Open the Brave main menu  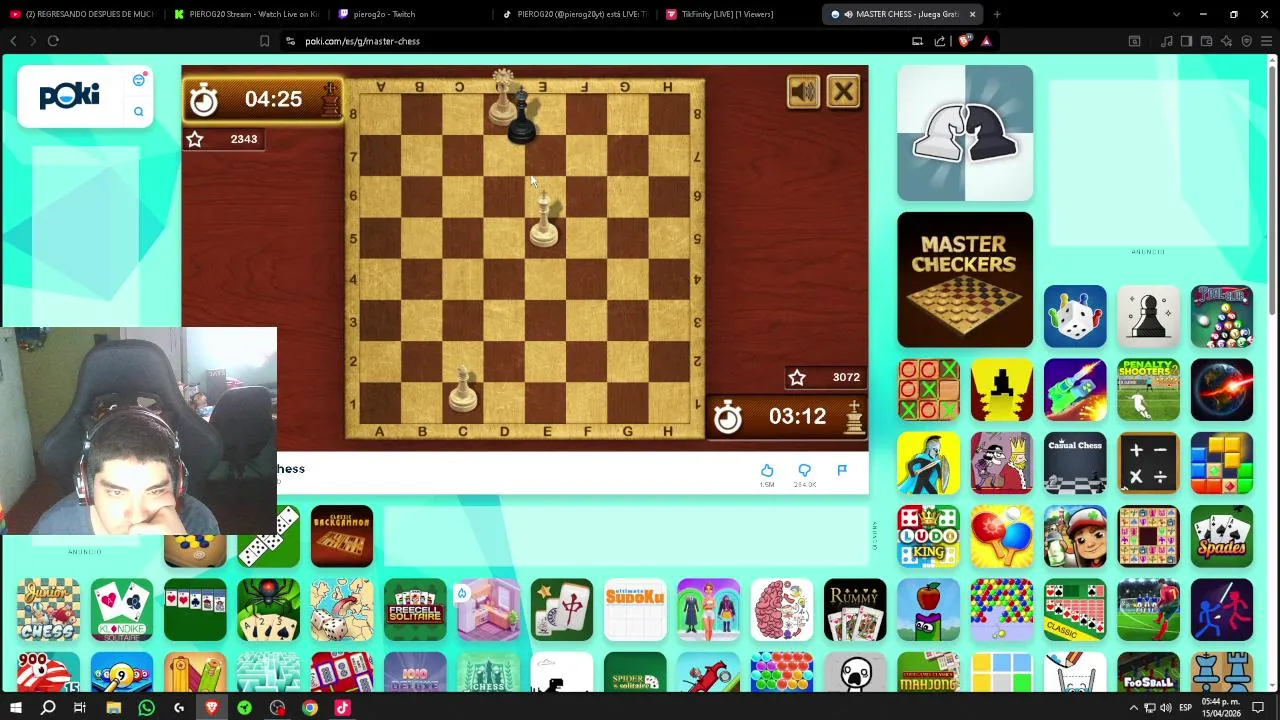(1266, 41)
